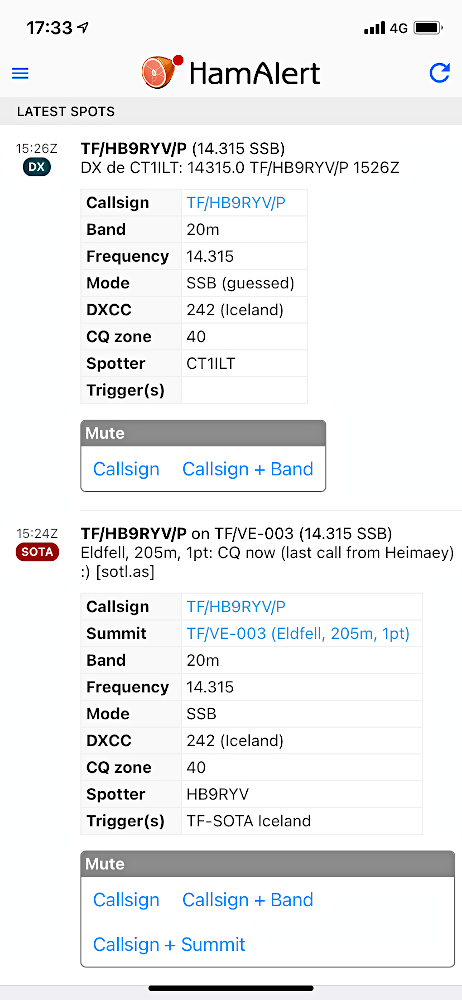Tap the home indicator bar
Image resolution: width=462 pixels, height=1000 pixels.
(231, 989)
